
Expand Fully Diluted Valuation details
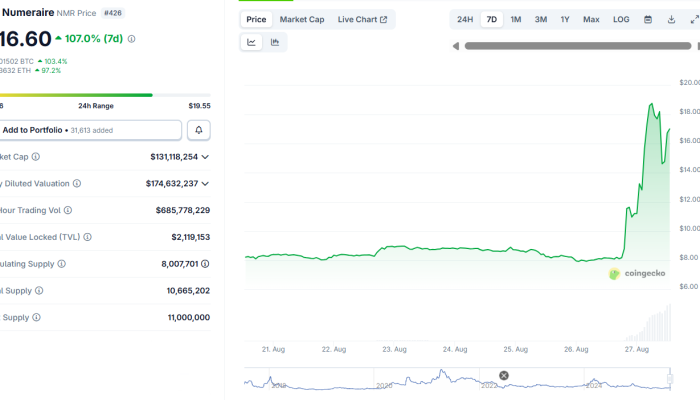205,184
